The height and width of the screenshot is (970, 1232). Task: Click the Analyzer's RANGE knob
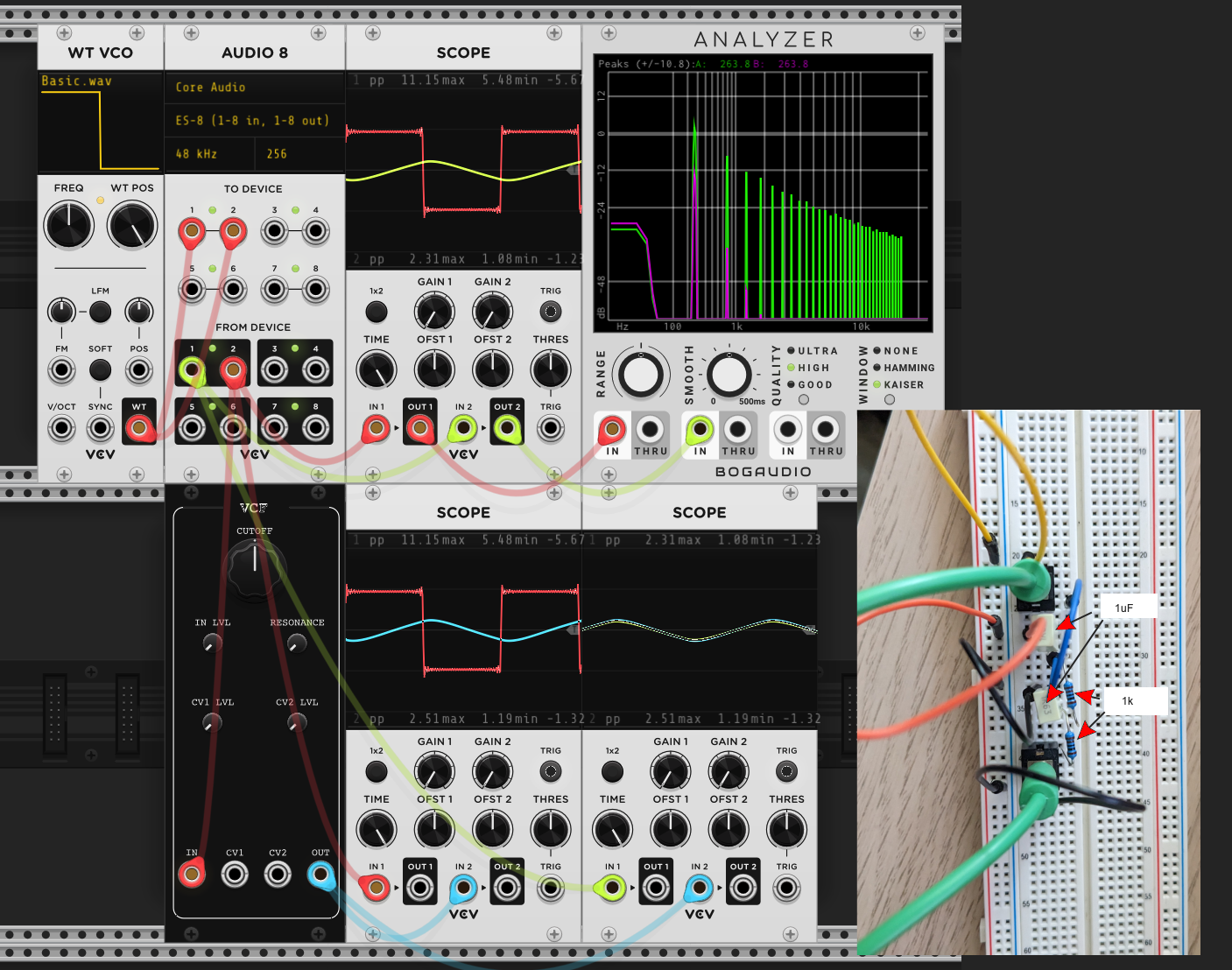point(641,375)
